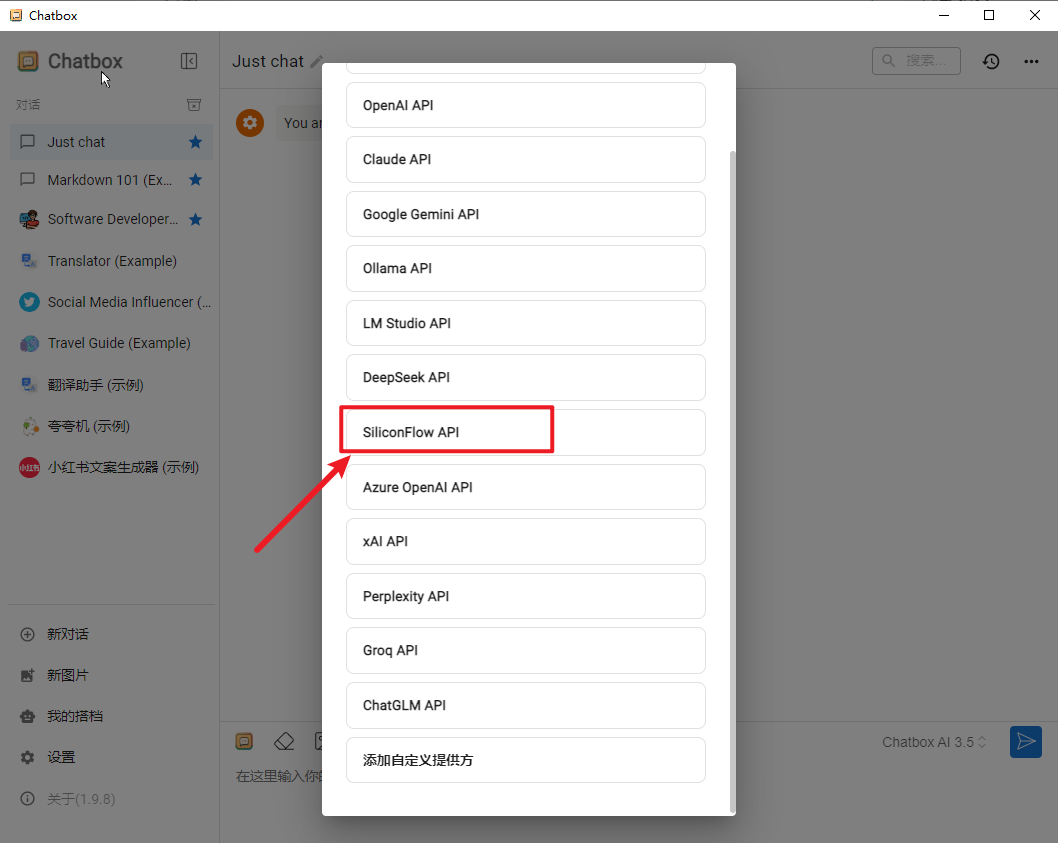Open conversation history clock icon
Screen dimensions: 1058x843
(x=991, y=61)
